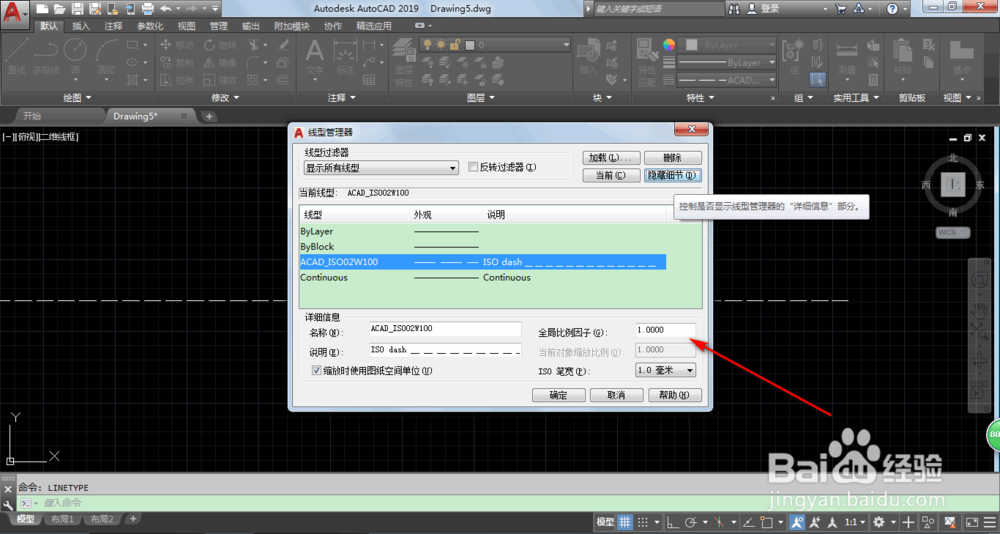Click the Open file folder icon
This screenshot has width=1000, height=534.
tap(59, 9)
